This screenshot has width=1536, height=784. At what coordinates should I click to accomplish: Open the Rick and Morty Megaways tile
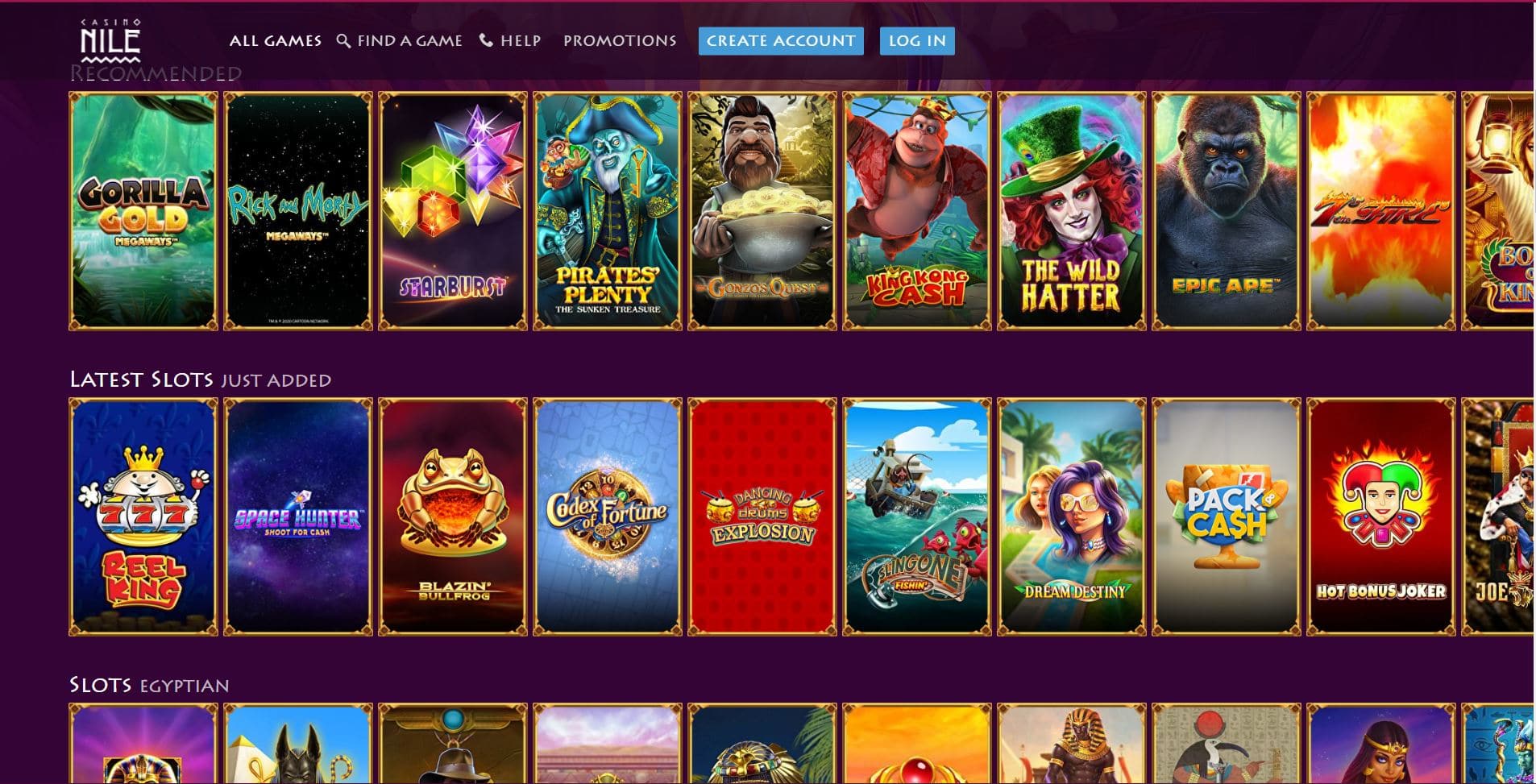tap(298, 211)
